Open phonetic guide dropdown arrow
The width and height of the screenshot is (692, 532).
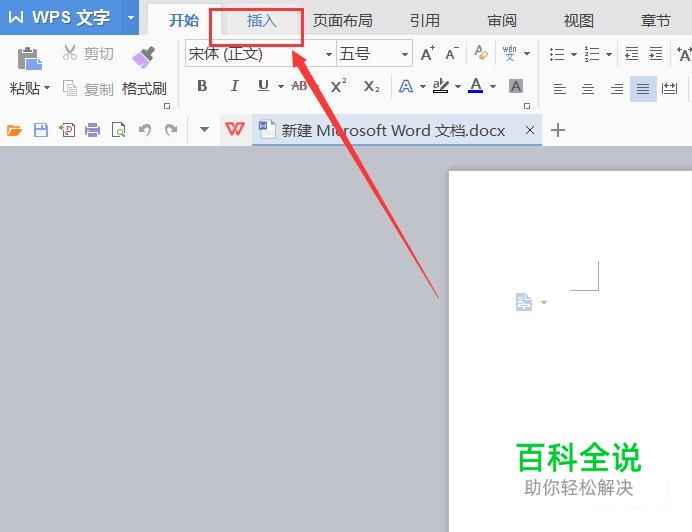[527, 53]
